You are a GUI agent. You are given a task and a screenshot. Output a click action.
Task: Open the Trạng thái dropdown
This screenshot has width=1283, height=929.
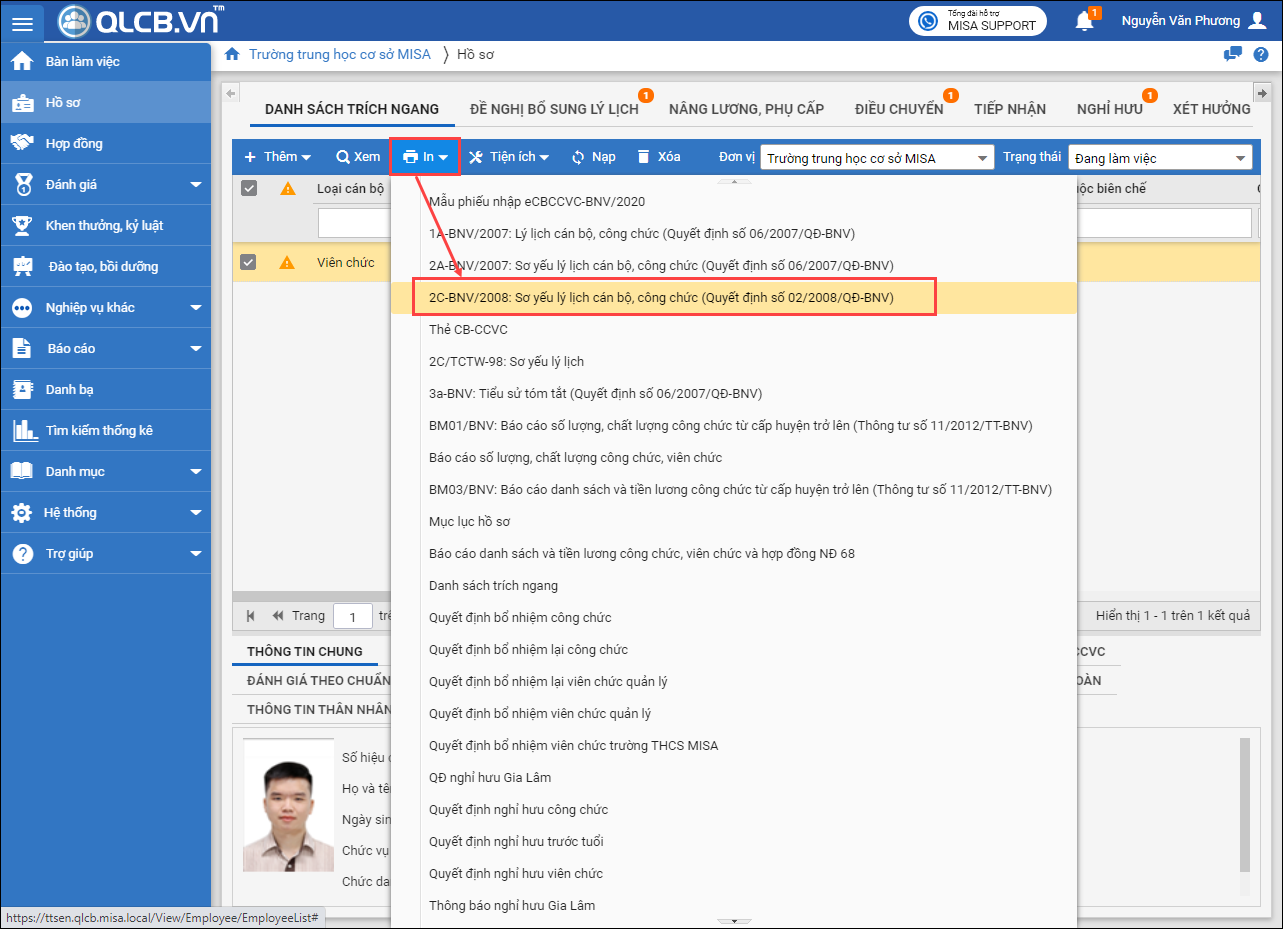click(1159, 158)
